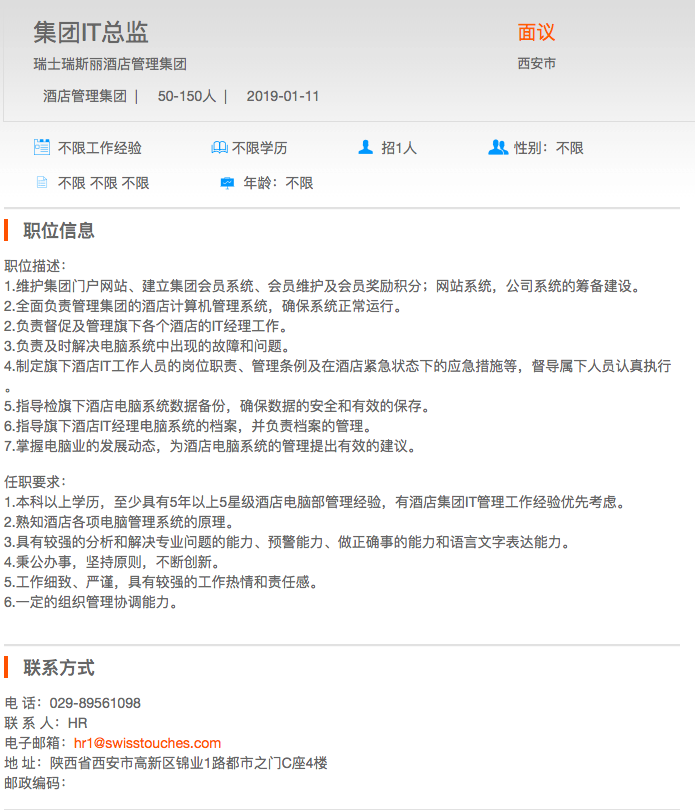Click the 职位信息 section heading
695x810 pixels.
click(x=59, y=231)
